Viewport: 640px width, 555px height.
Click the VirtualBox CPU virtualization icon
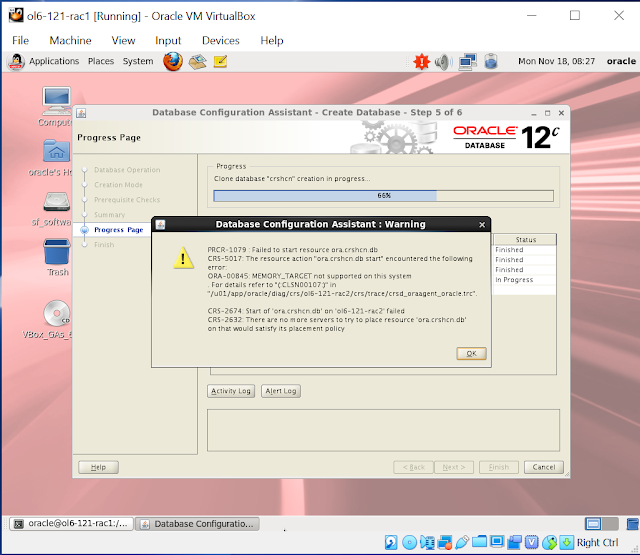tap(531, 542)
